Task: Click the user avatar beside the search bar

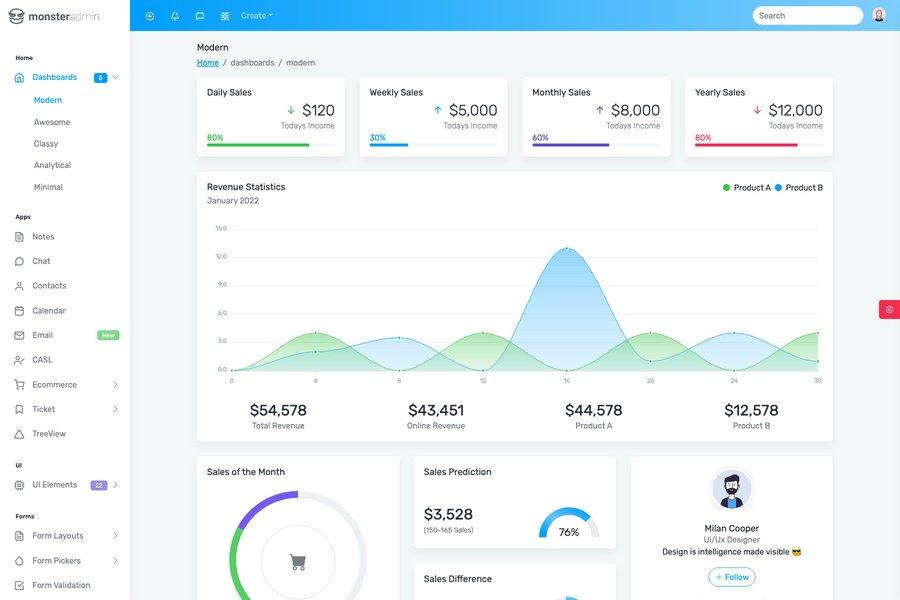Action: click(x=877, y=13)
